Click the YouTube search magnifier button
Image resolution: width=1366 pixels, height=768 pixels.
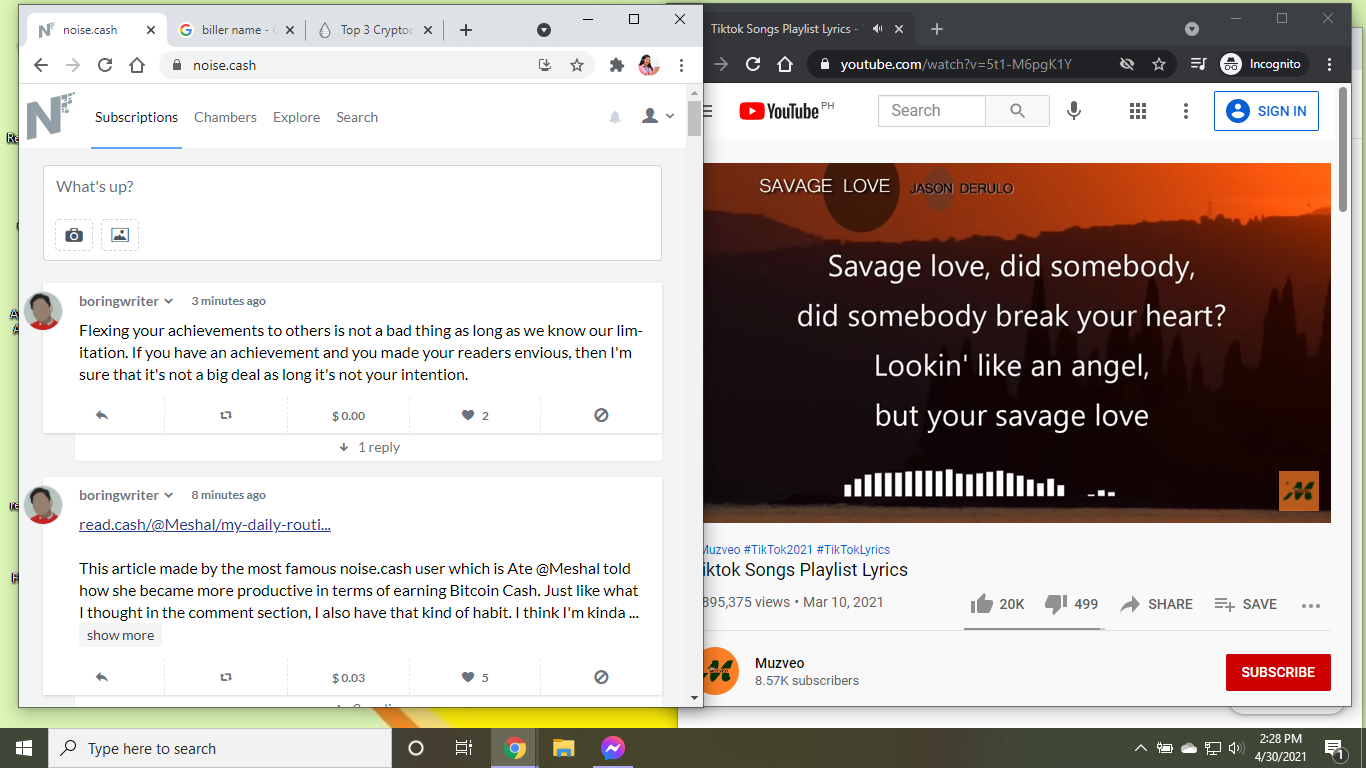pyautogui.click(x=1017, y=111)
